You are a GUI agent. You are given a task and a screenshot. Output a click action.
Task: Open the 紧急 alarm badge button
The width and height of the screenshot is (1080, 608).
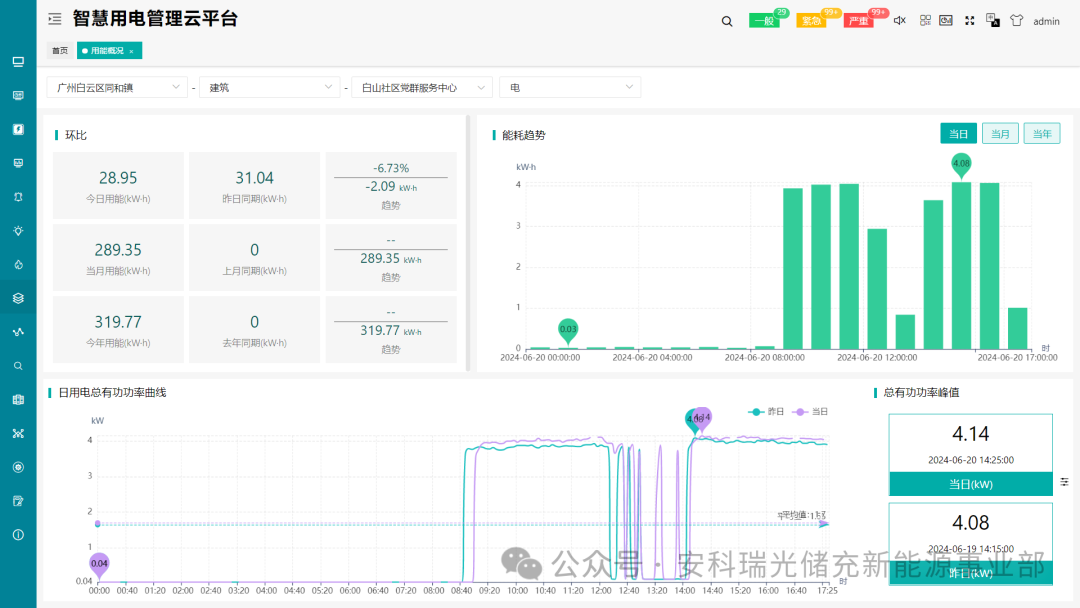click(x=811, y=21)
